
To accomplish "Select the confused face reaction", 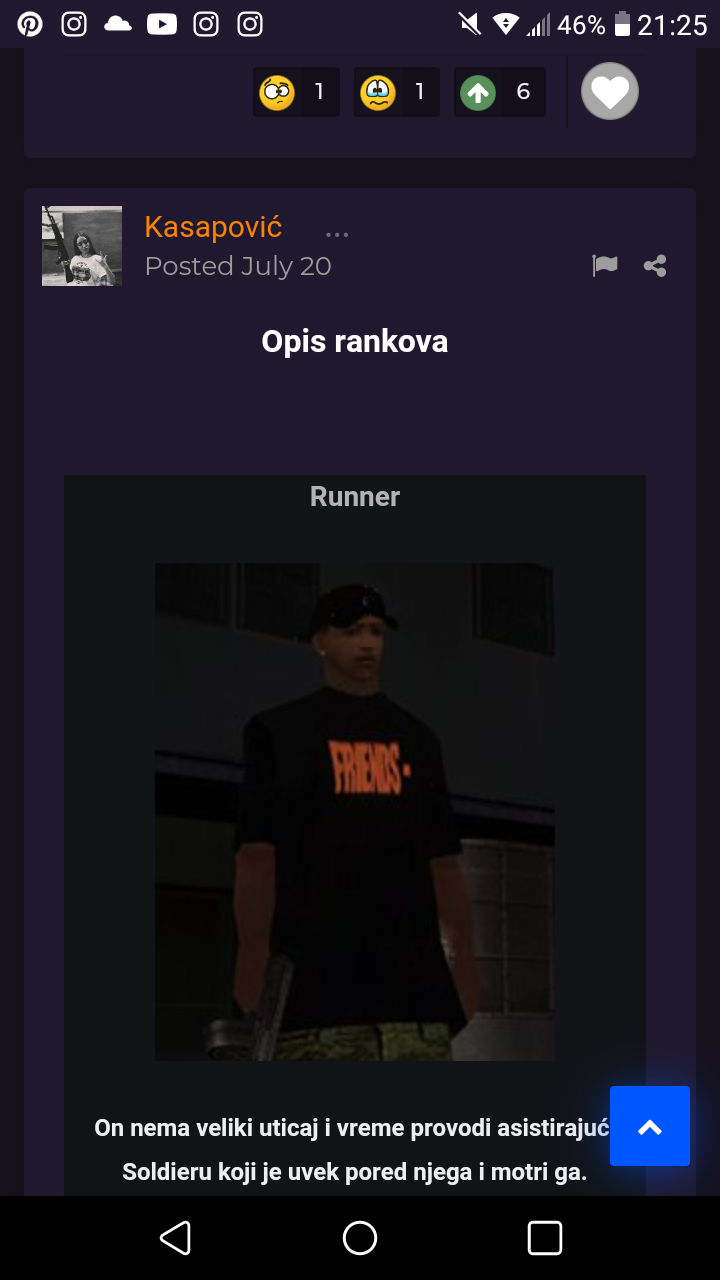I will coord(296,92).
